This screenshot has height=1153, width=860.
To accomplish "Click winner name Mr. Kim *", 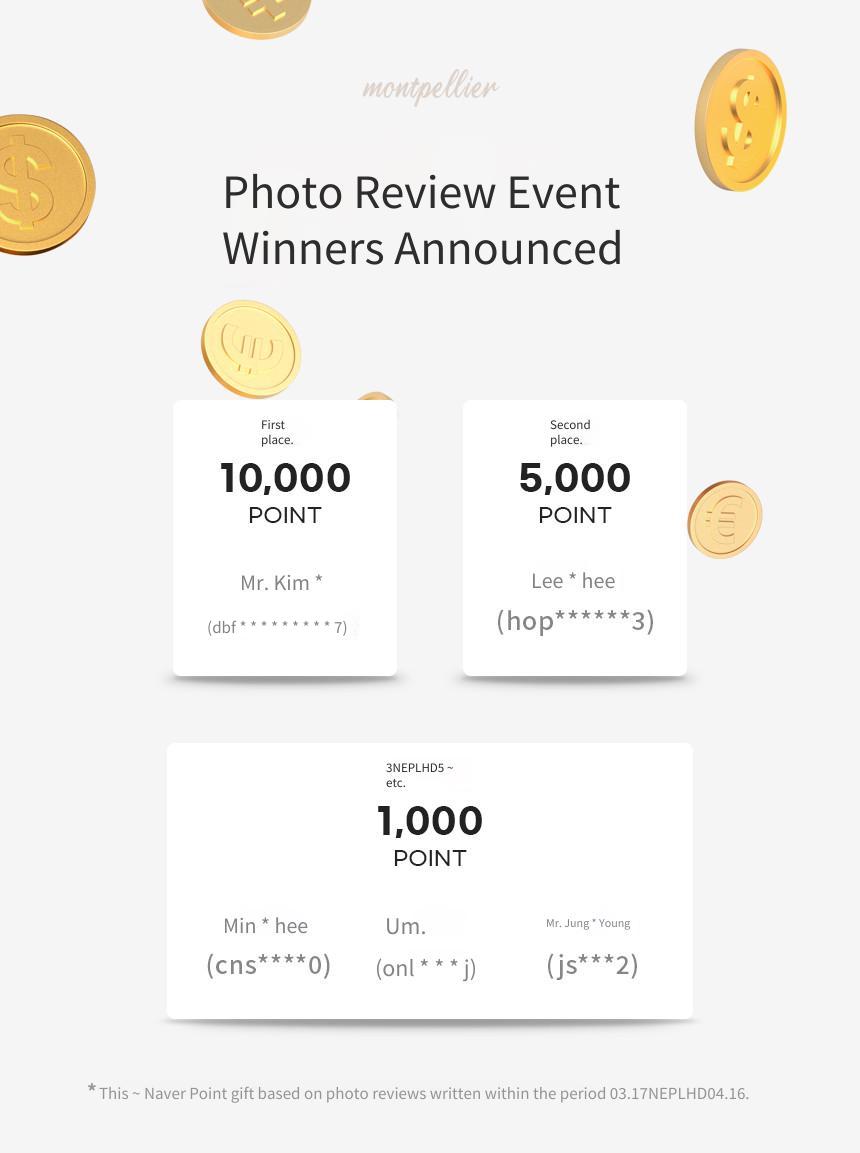I will pyautogui.click(x=282, y=582).
